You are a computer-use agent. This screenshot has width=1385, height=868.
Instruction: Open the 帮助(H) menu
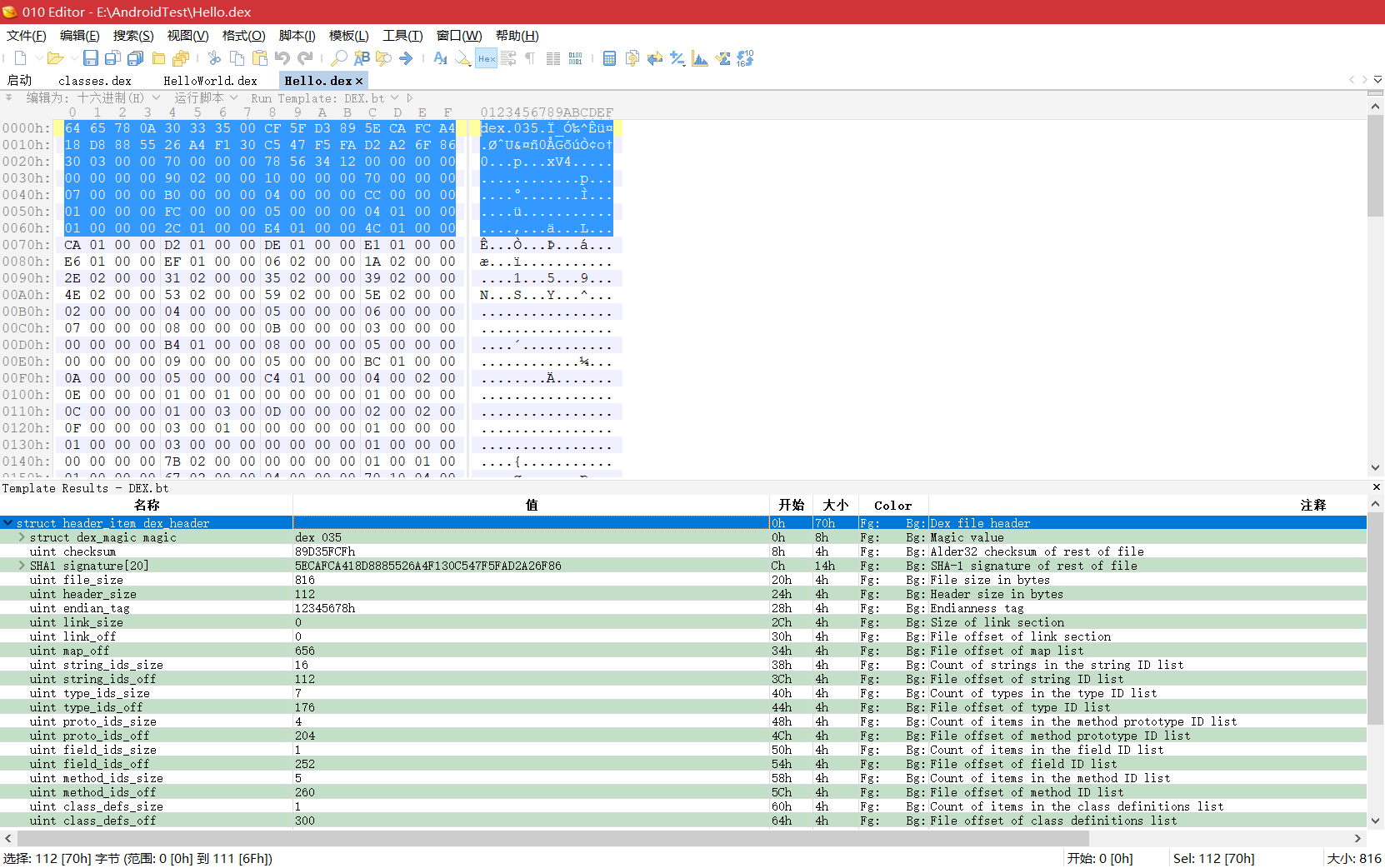pyautogui.click(x=517, y=35)
